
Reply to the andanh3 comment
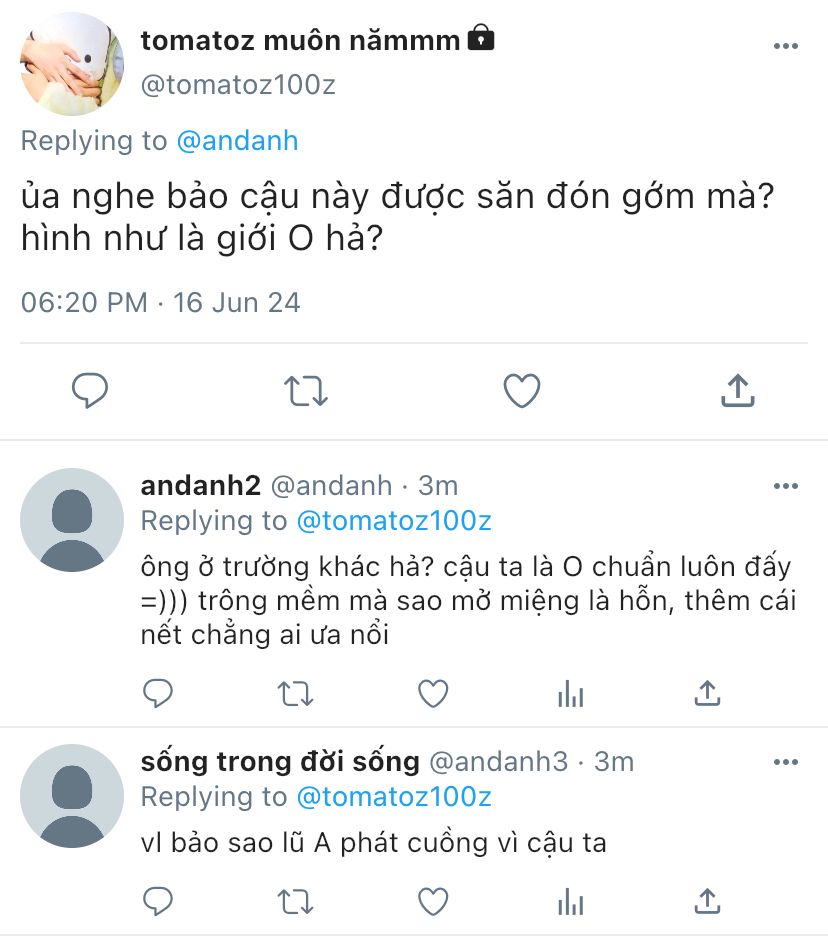tap(158, 901)
